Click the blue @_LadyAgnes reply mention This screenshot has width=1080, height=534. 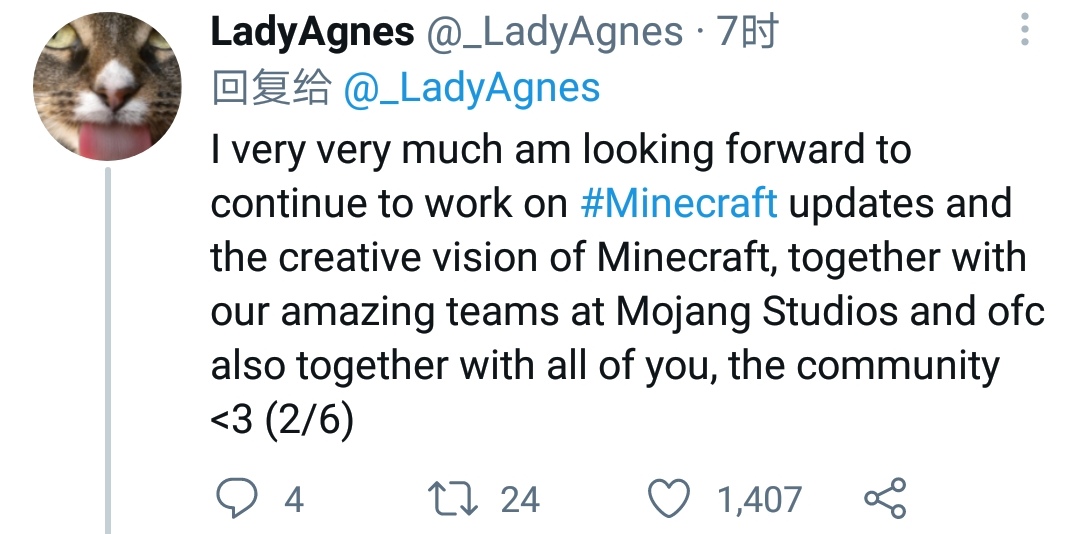471,89
